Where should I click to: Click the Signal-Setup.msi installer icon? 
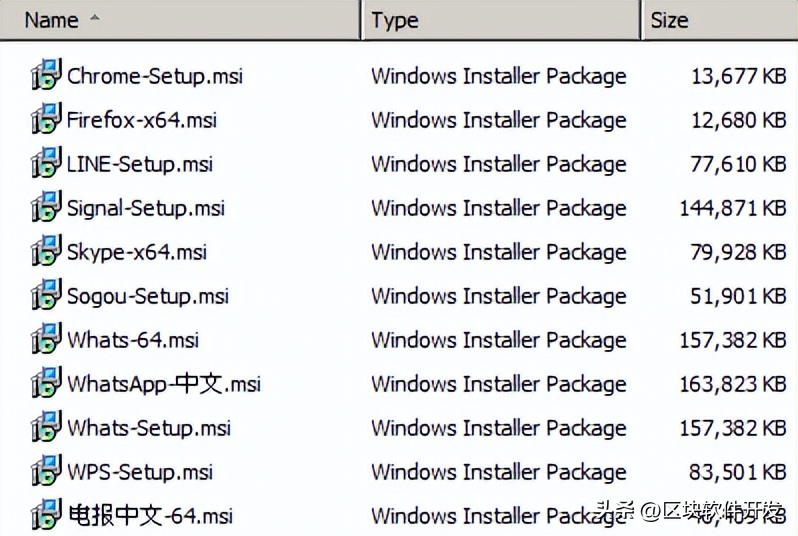coord(46,207)
